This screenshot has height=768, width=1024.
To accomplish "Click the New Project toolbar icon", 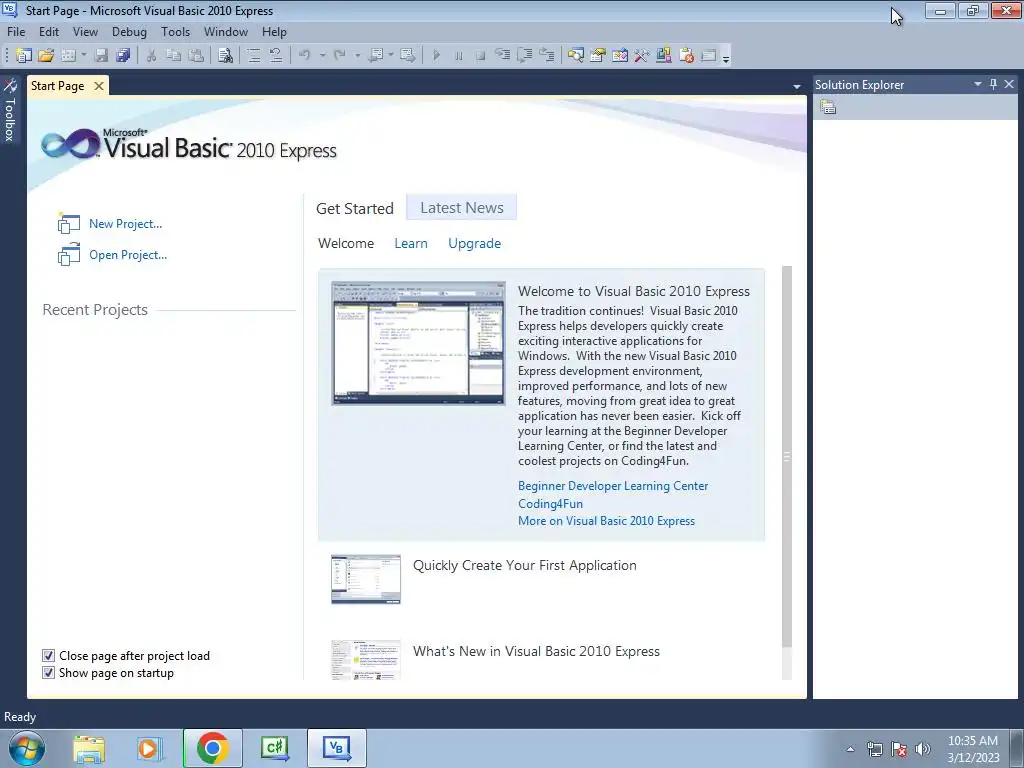I will (24, 56).
